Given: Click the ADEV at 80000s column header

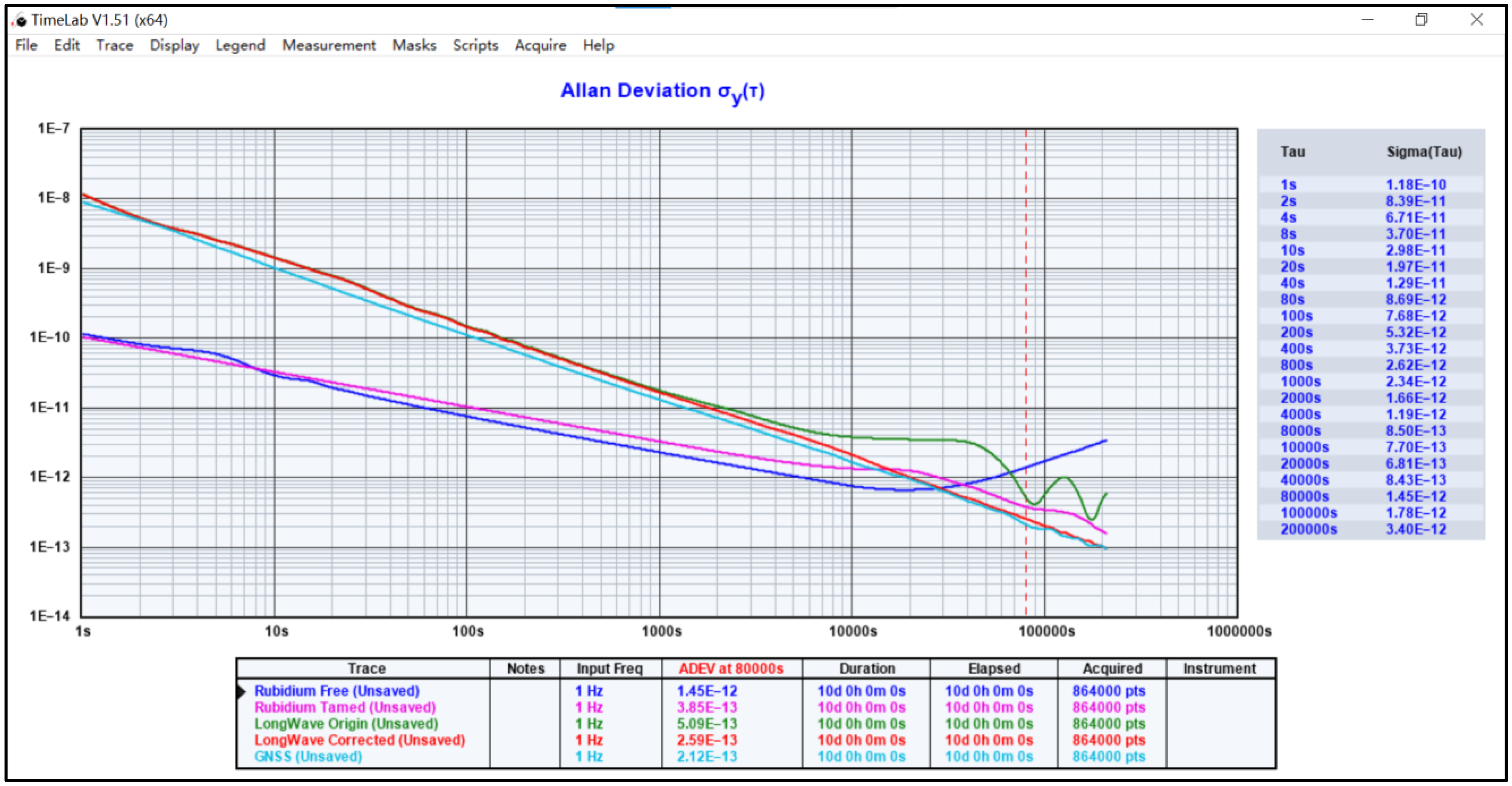Looking at the screenshot, I should pos(731,669).
